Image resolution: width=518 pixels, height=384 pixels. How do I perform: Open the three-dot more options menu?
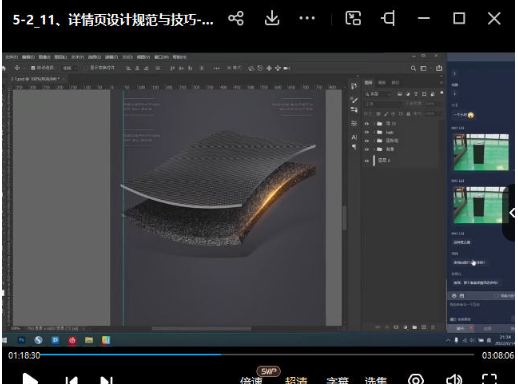307,18
